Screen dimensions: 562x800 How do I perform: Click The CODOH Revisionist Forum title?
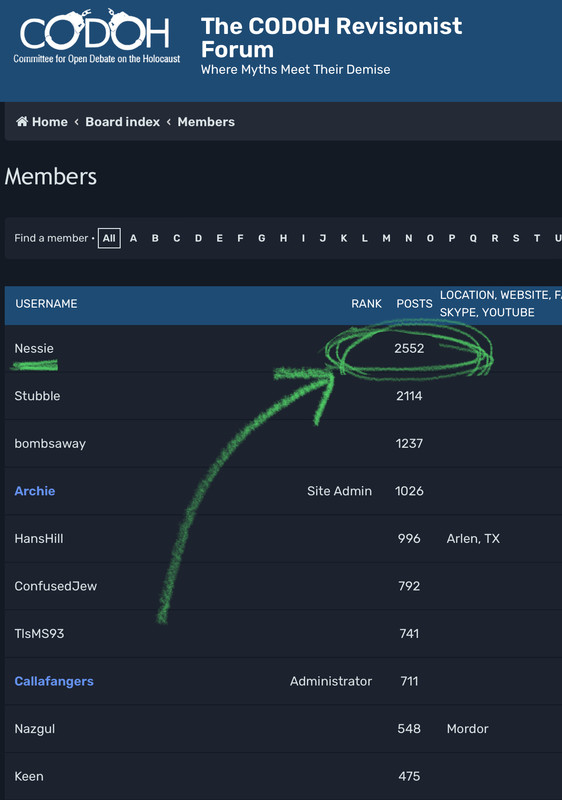[331, 37]
